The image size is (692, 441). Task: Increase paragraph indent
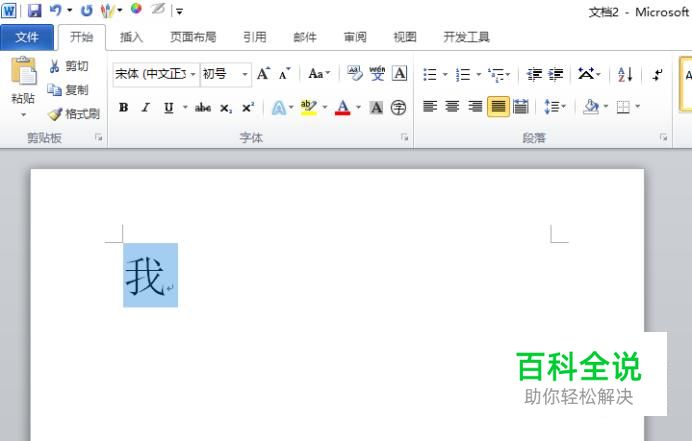point(556,74)
